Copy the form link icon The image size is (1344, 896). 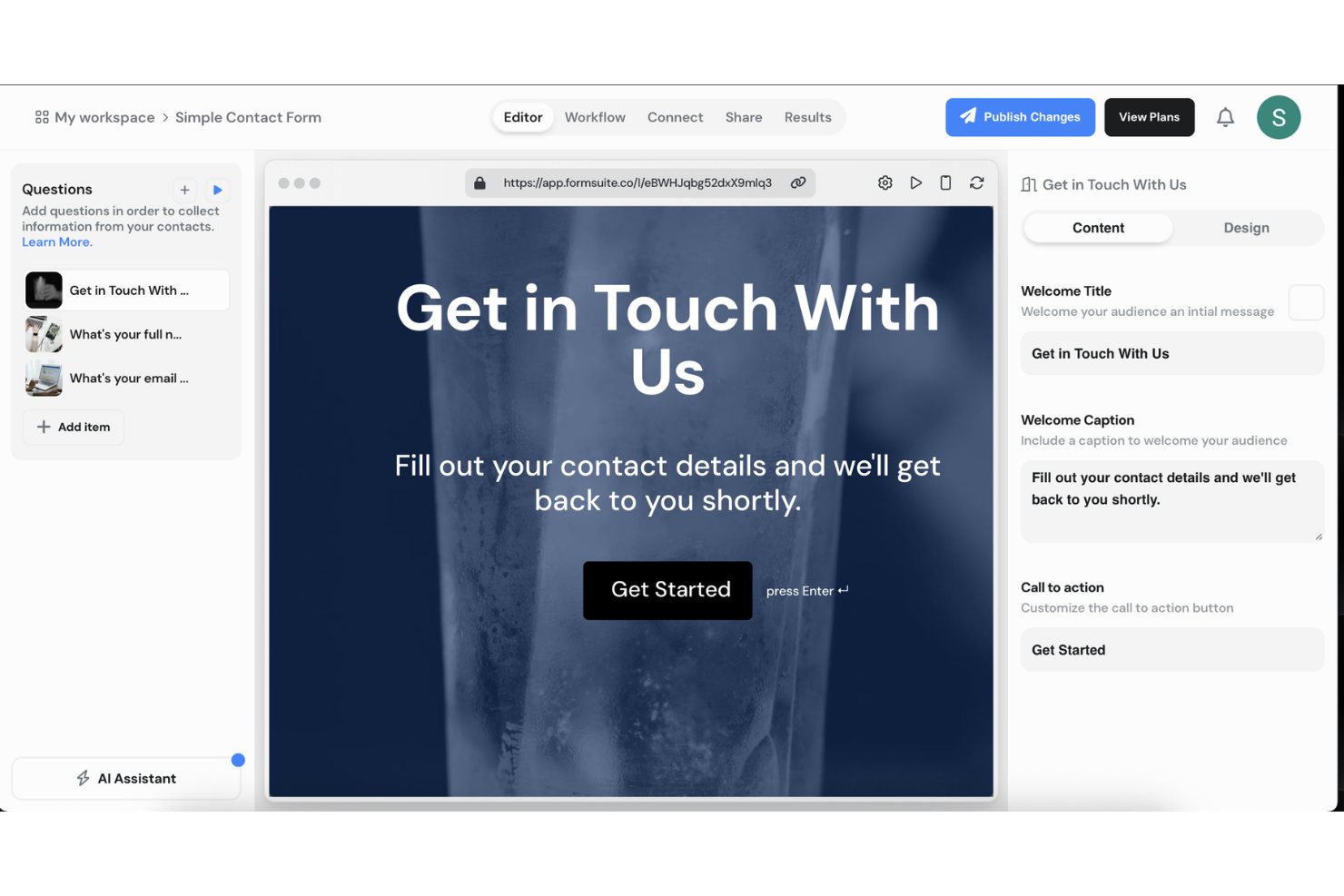click(798, 182)
